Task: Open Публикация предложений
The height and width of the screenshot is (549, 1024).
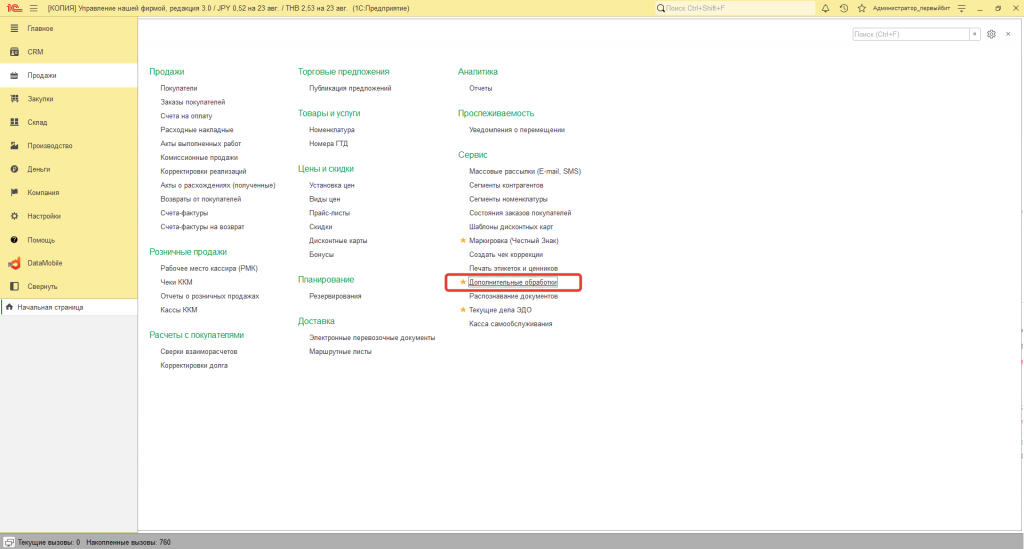Action: (x=350, y=88)
